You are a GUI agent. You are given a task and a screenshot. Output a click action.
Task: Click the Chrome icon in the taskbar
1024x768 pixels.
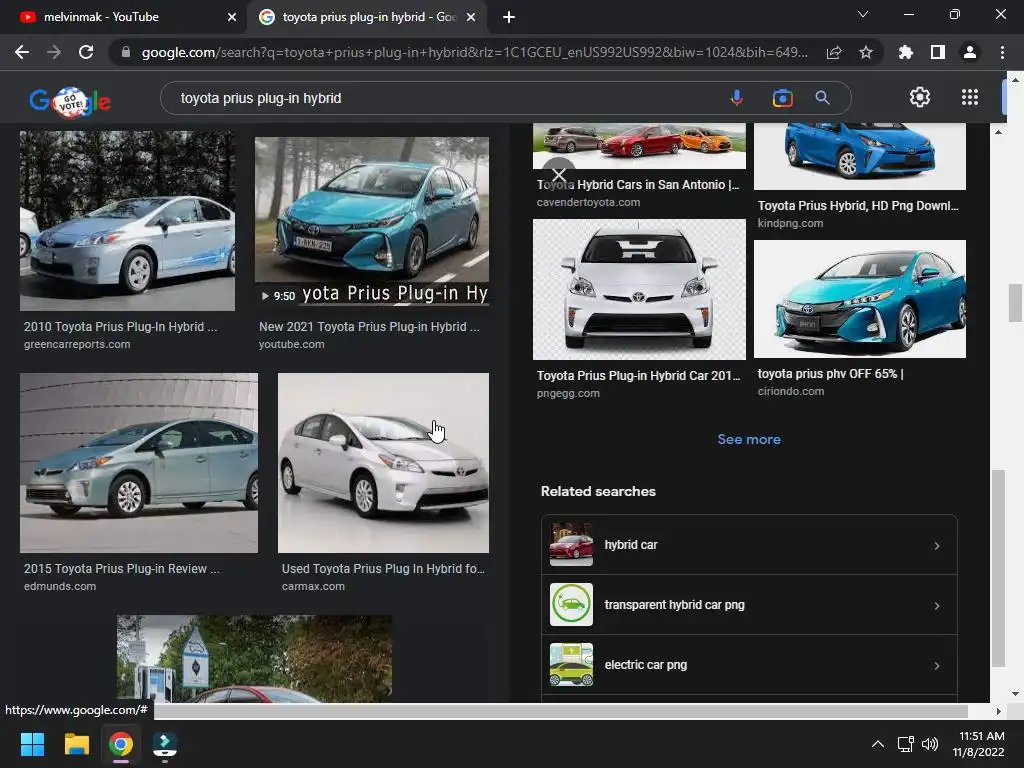[x=121, y=744]
